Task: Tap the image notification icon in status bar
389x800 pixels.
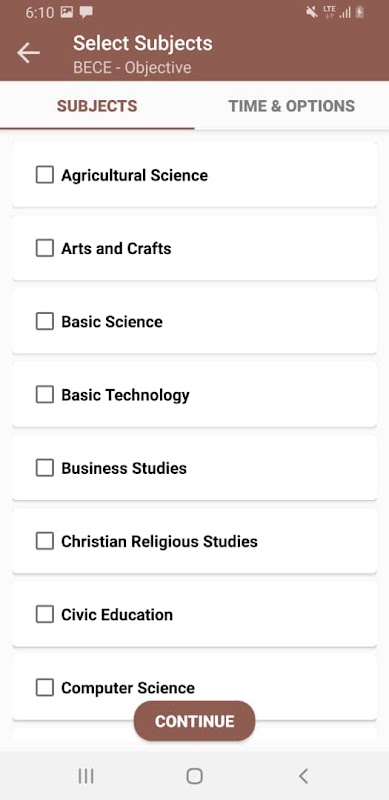Action: coord(67,12)
